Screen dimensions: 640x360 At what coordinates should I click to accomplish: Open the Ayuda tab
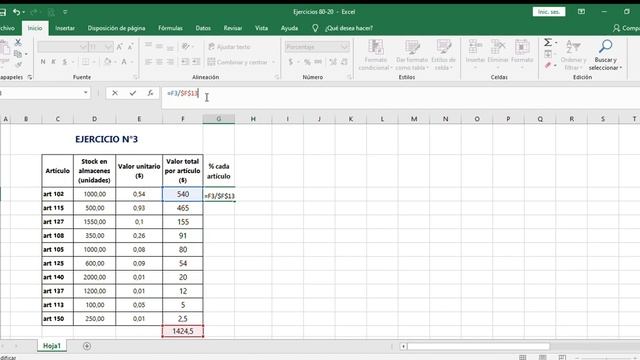[x=289, y=28]
